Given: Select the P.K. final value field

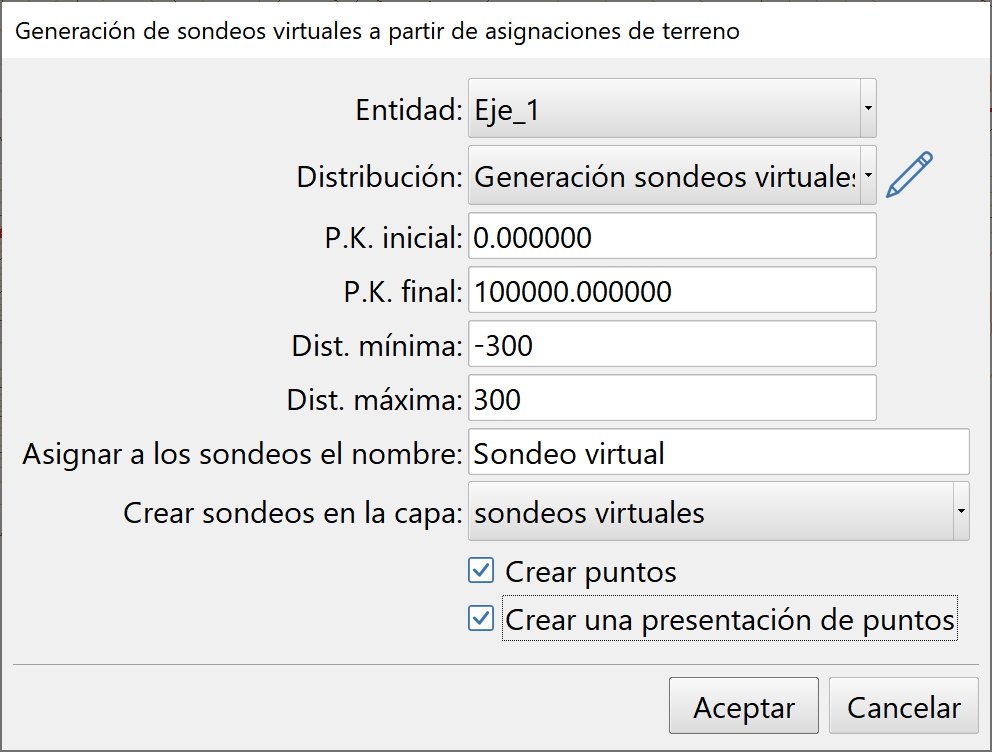Looking at the screenshot, I should click(670, 291).
